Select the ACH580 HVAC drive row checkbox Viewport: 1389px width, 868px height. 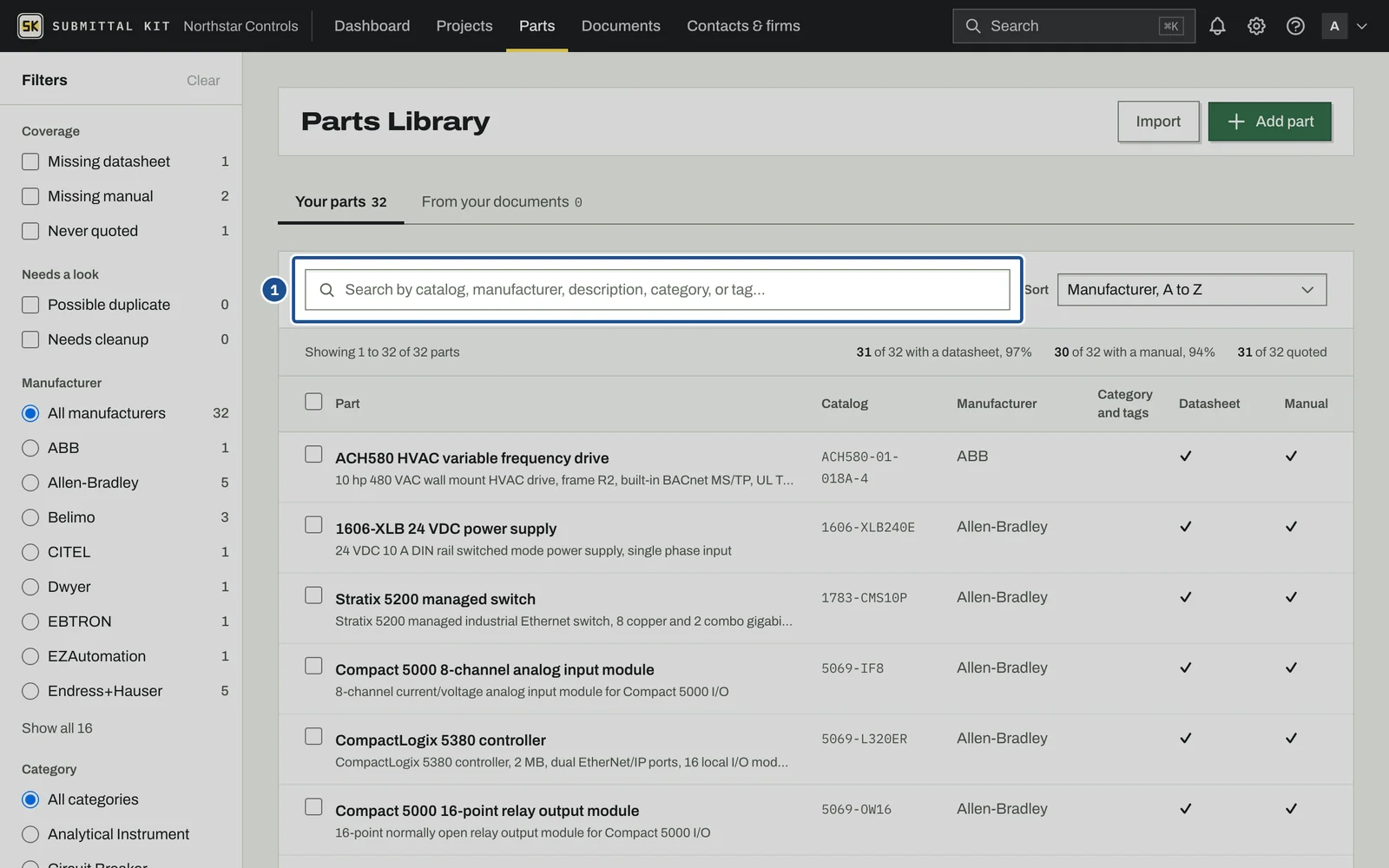click(313, 454)
